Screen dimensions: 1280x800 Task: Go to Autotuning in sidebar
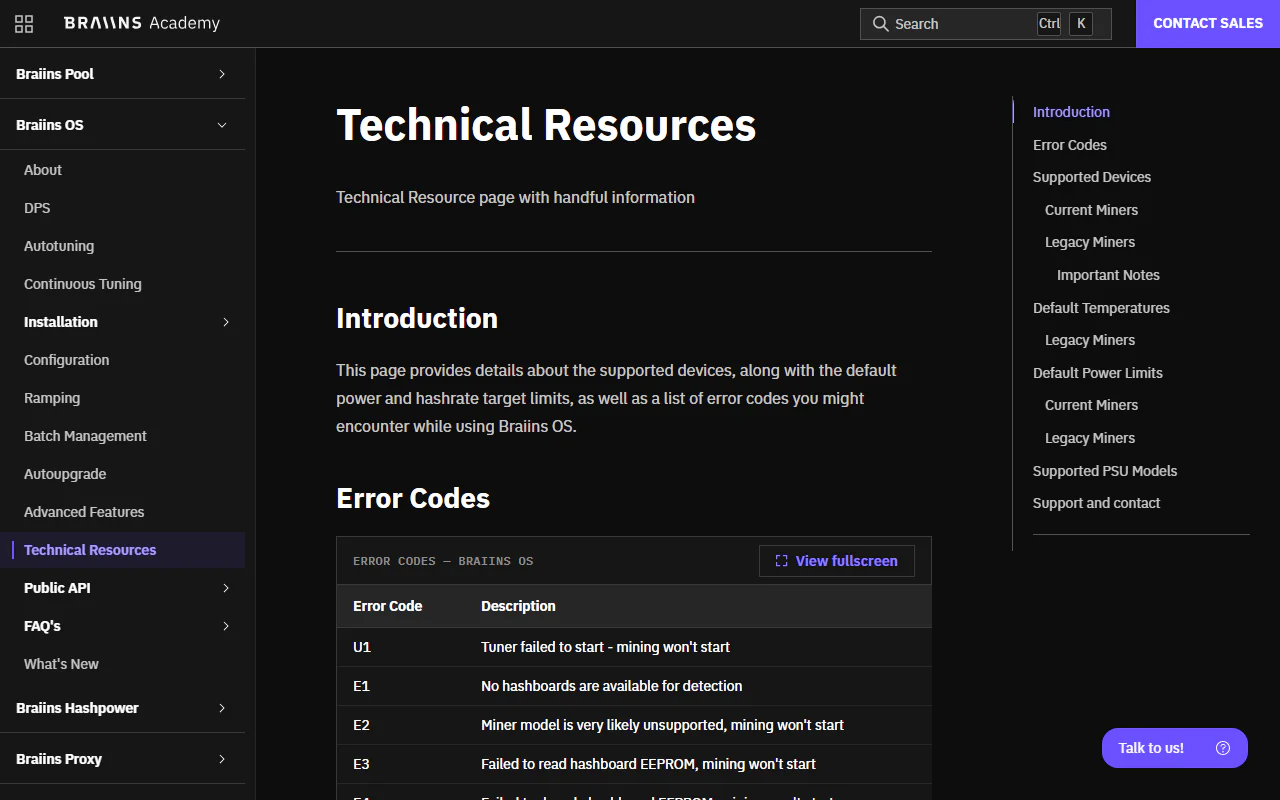click(x=59, y=246)
